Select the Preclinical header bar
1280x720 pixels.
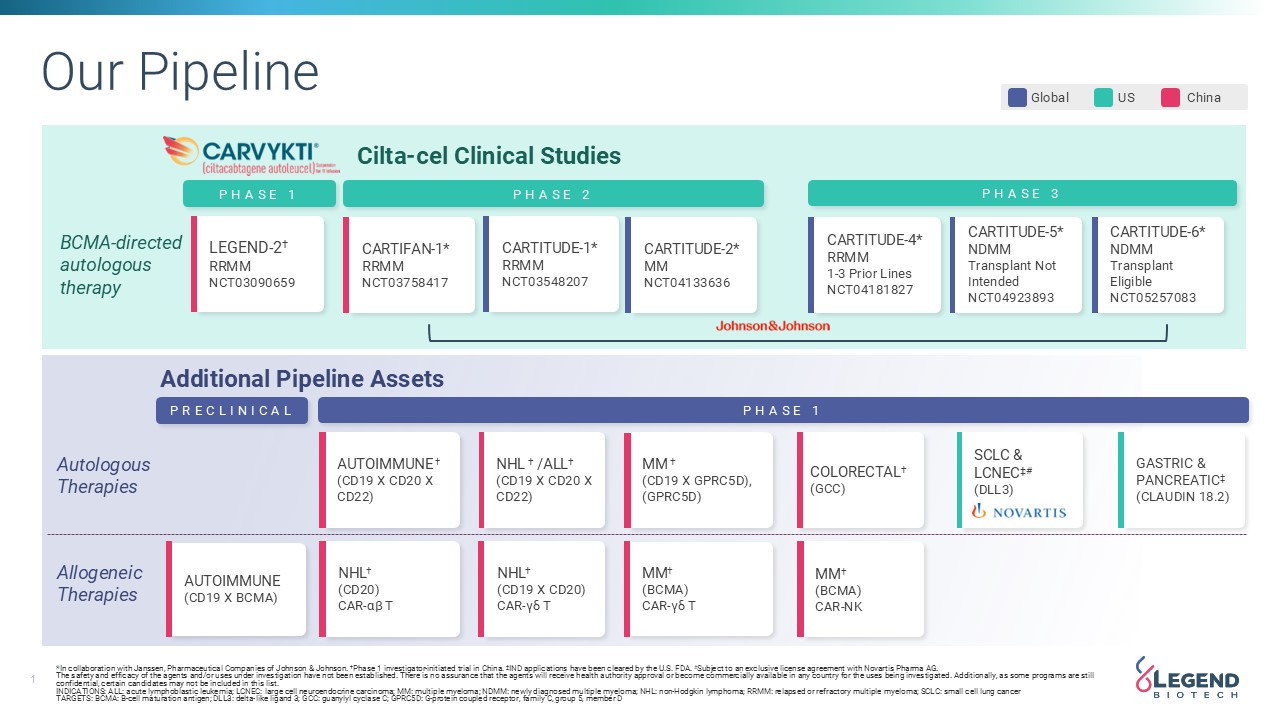point(231,410)
